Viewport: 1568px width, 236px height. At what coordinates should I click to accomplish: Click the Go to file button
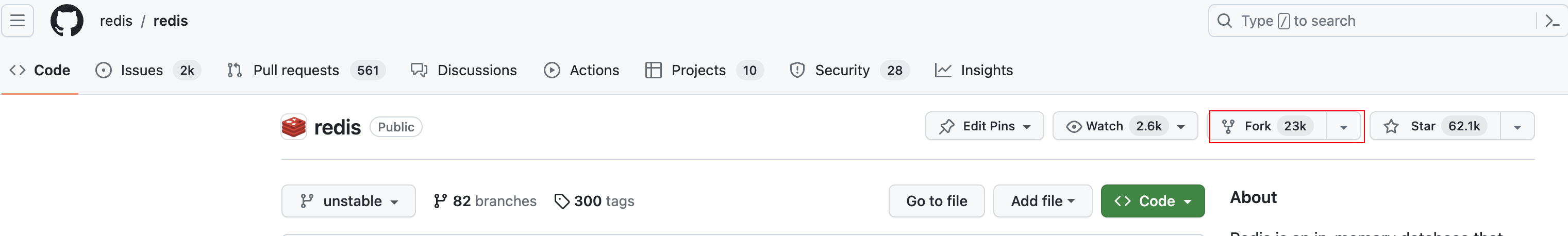click(936, 201)
